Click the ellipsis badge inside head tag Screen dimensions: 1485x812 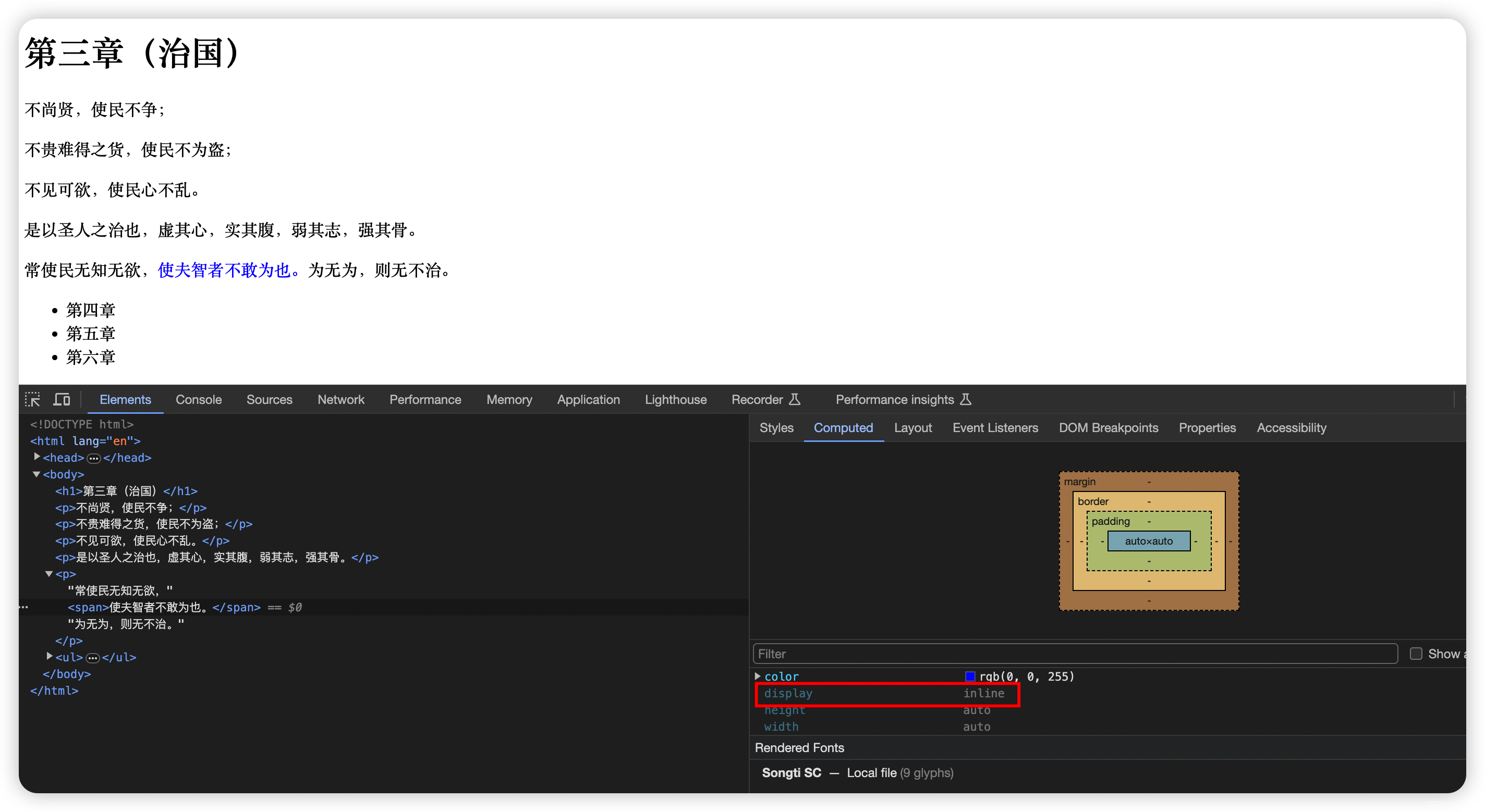[x=93, y=458]
